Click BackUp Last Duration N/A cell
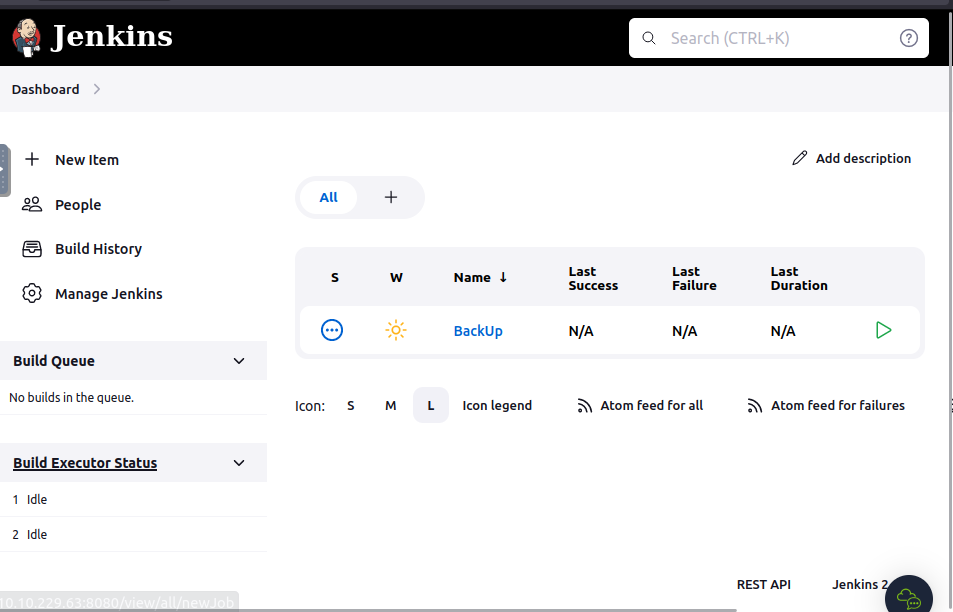Viewport: 953px width, 612px height. coord(783,331)
